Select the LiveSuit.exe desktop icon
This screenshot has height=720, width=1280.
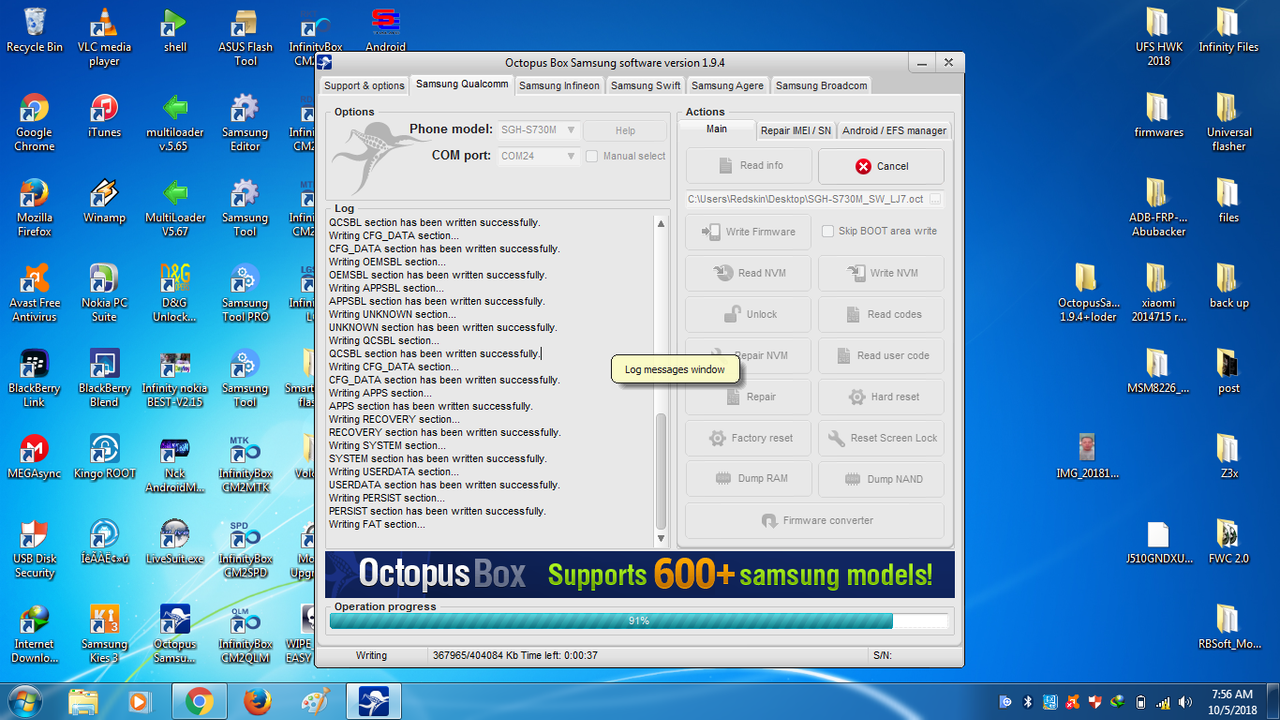175,542
